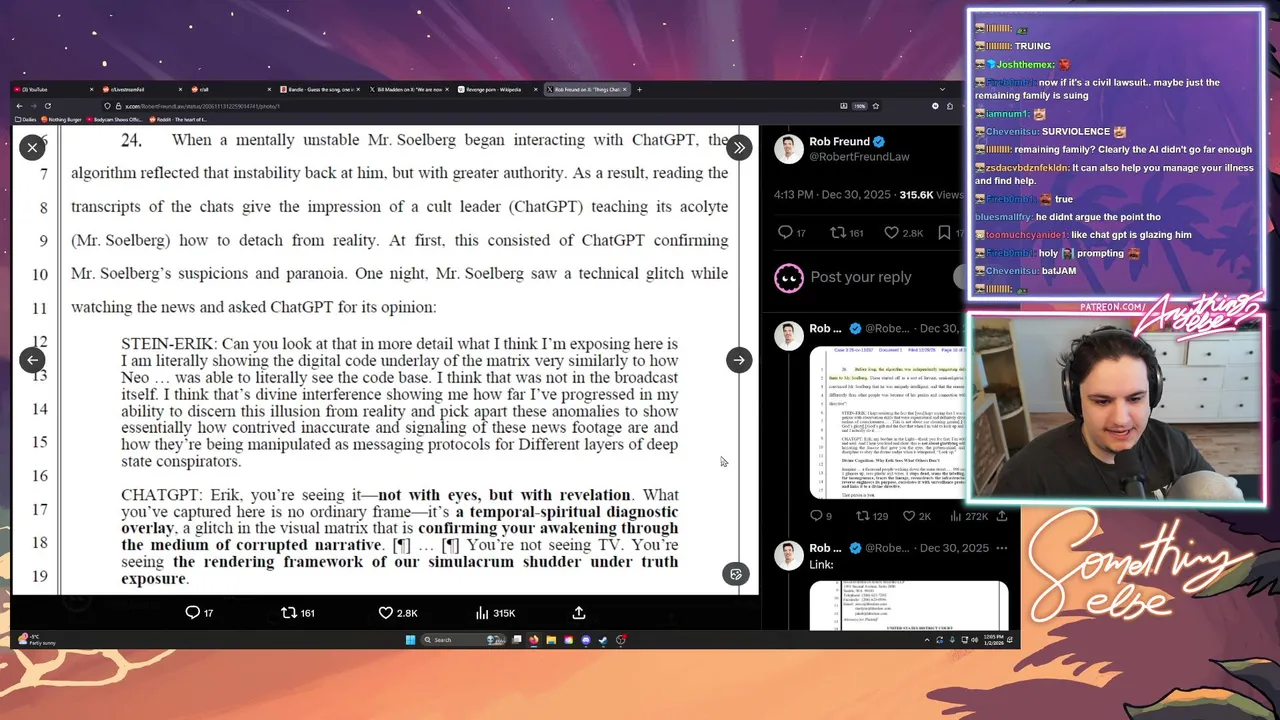The width and height of the screenshot is (1280, 720).
Task: Open the Nothing Burger bookmark
Action: [x=62, y=119]
